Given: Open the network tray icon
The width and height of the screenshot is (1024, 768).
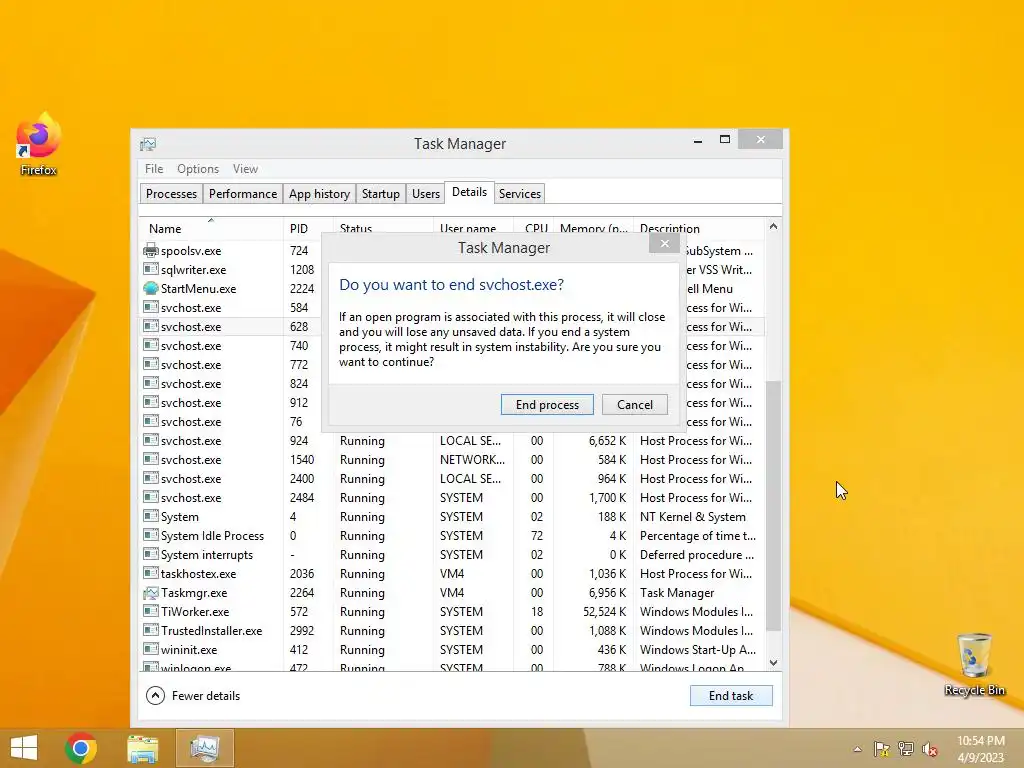Looking at the screenshot, I should [x=906, y=749].
